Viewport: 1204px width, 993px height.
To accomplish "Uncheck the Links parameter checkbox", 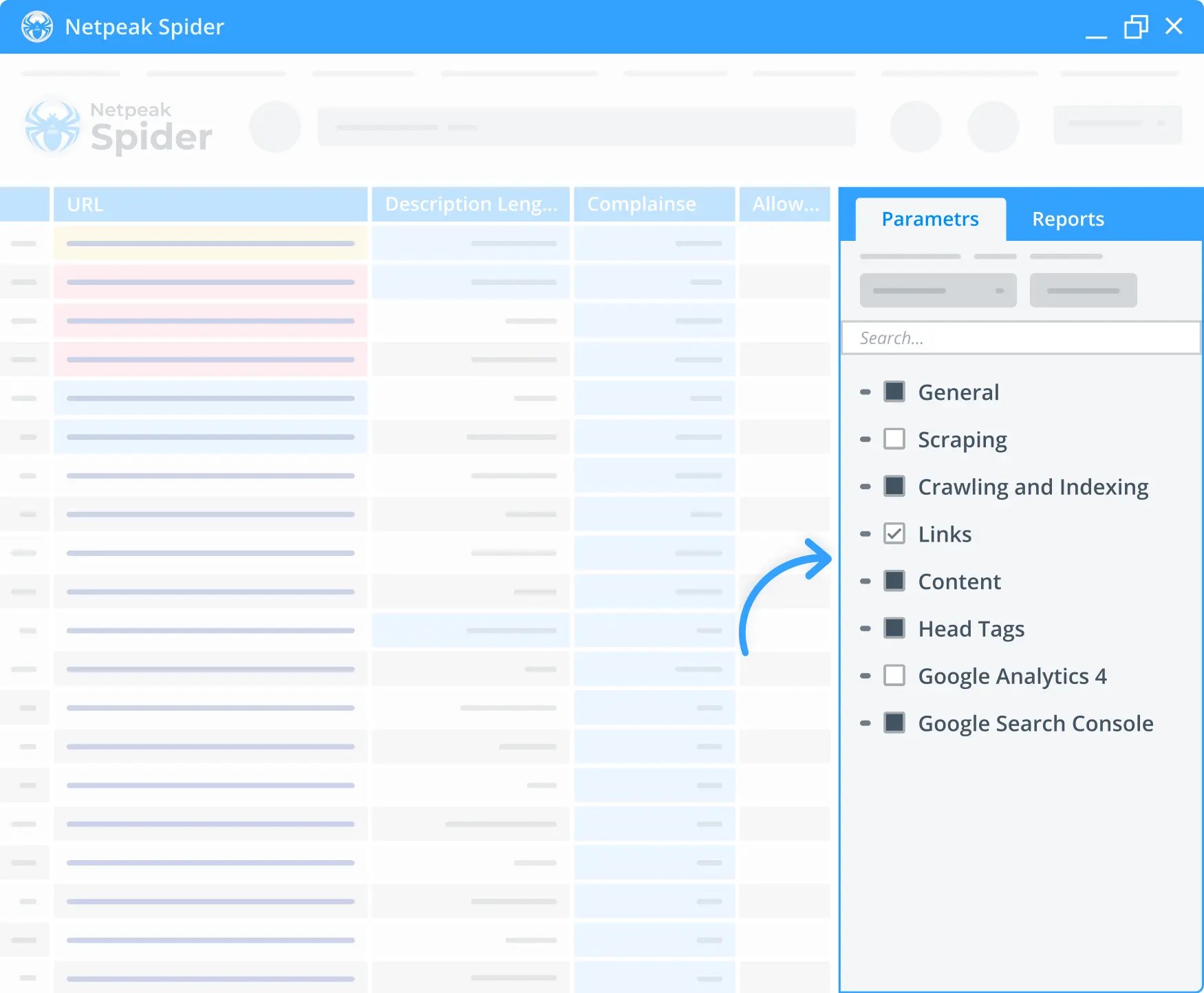I will (x=894, y=533).
